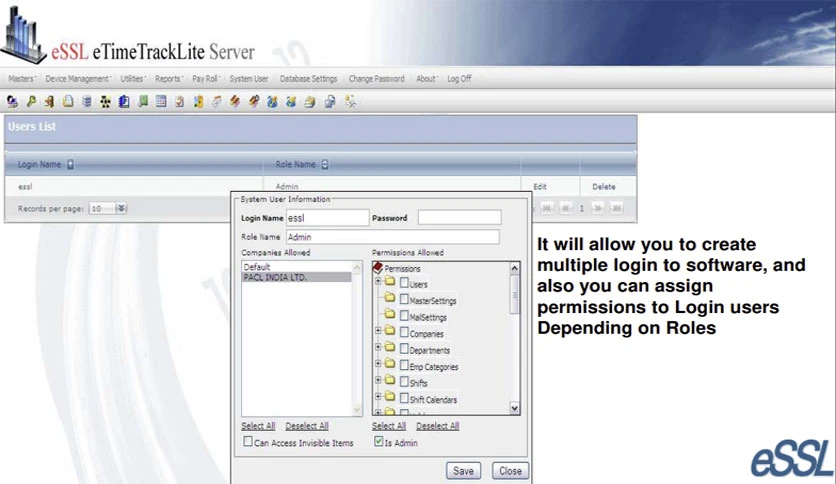Click the Database Settings menu item

309,78
